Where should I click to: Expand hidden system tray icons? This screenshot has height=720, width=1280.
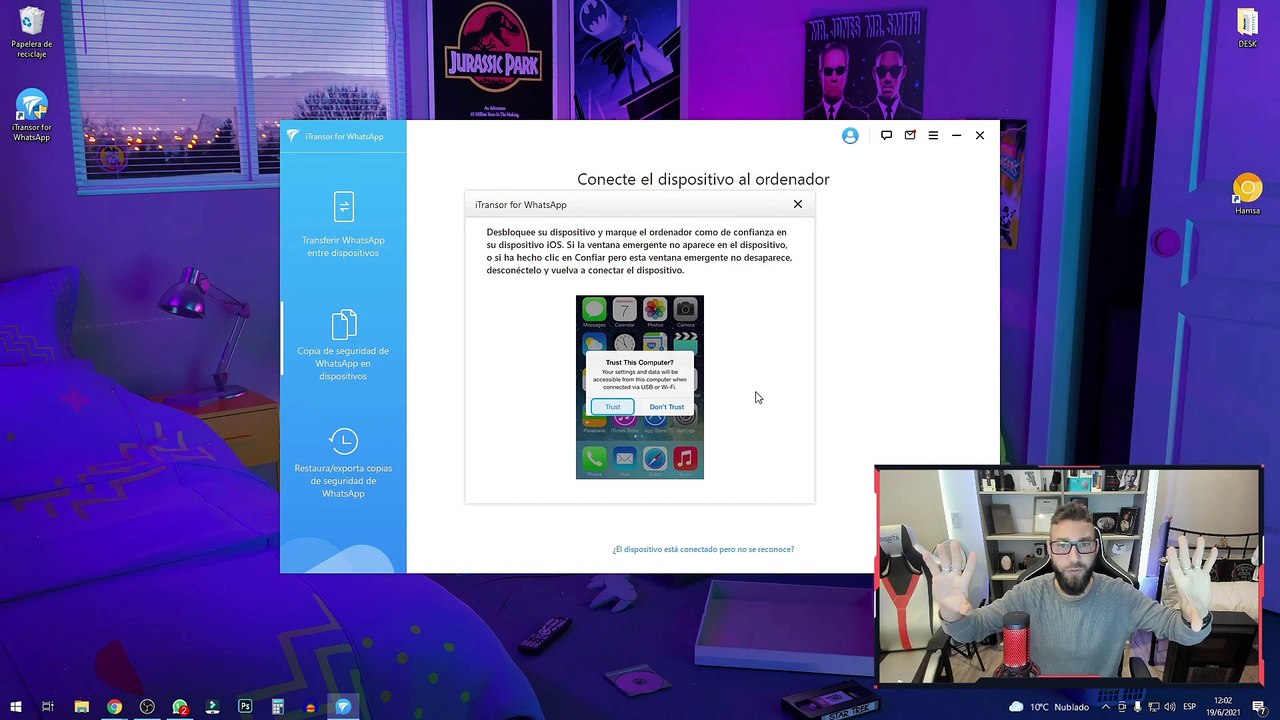(x=1106, y=707)
